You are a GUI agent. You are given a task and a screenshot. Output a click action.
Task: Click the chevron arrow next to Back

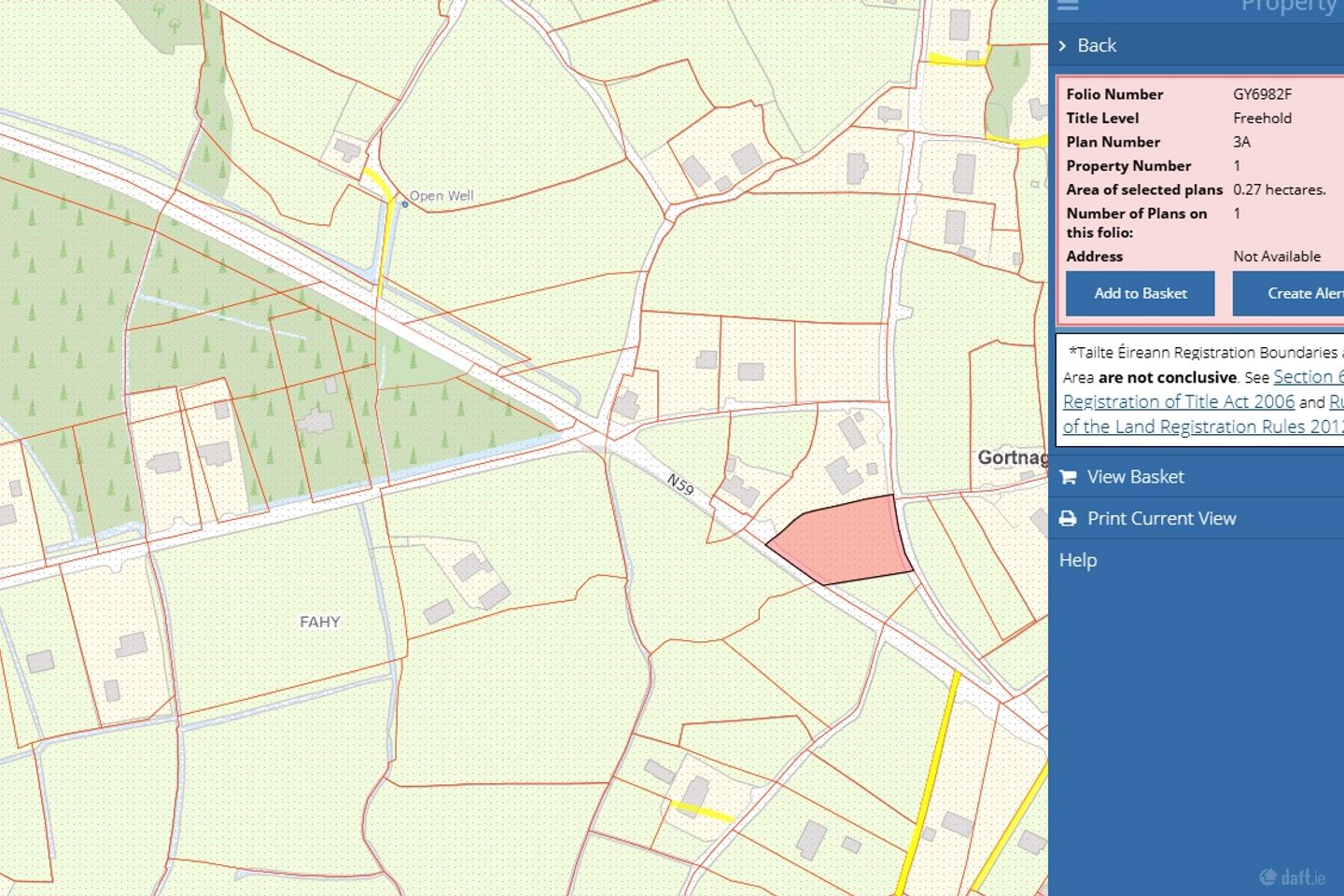point(1063,45)
